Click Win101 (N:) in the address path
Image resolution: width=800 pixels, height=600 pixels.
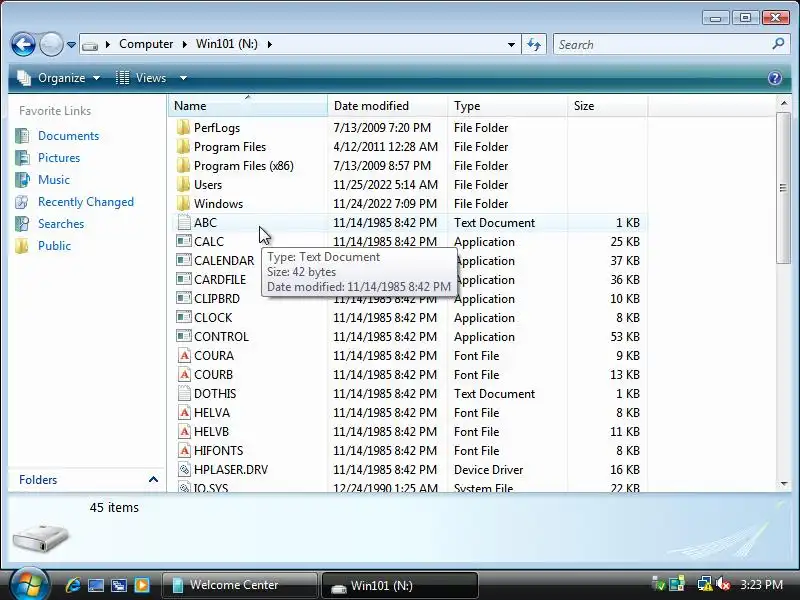pyautogui.click(x=227, y=44)
